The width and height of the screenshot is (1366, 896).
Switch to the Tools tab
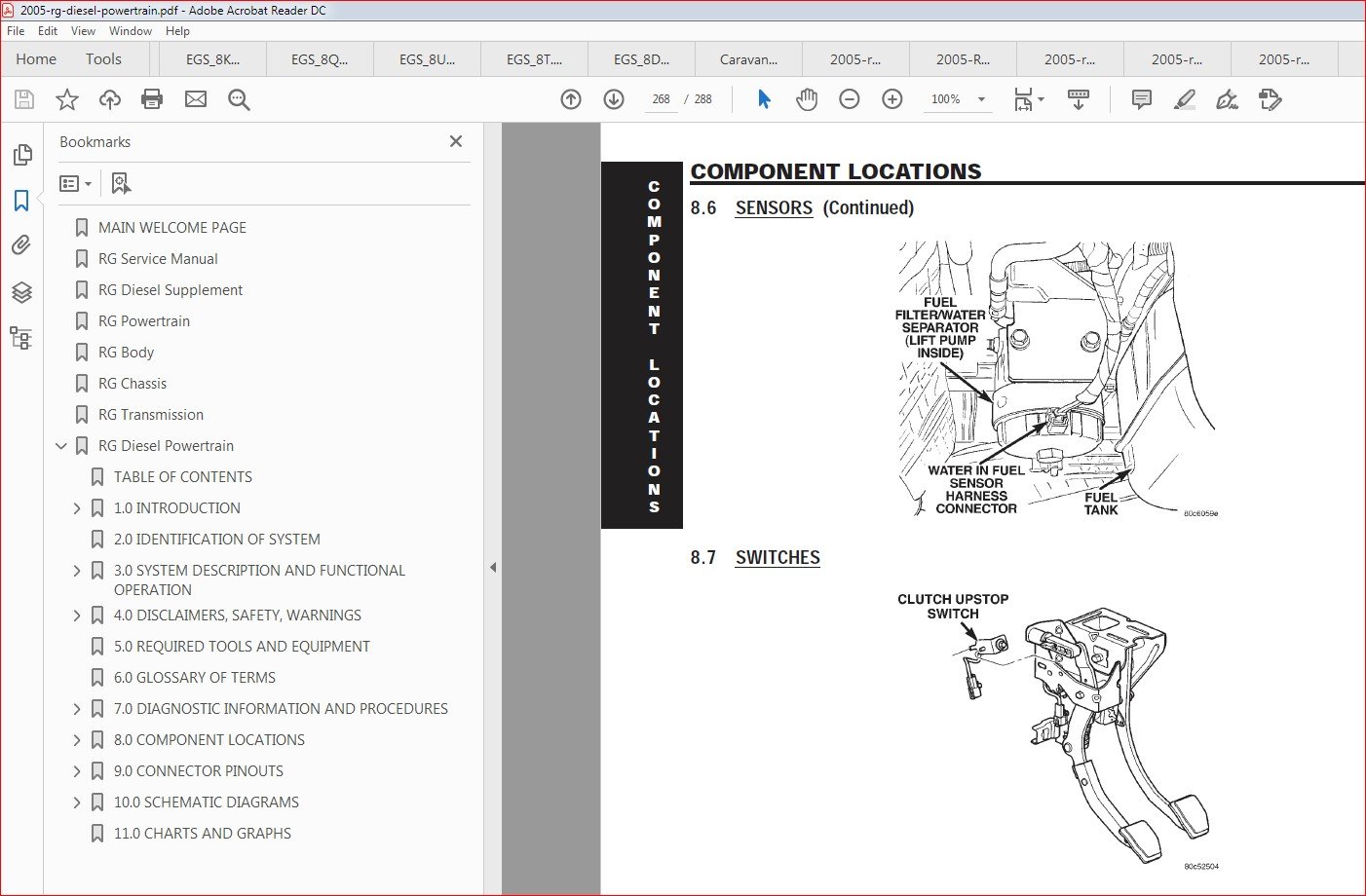coord(103,59)
